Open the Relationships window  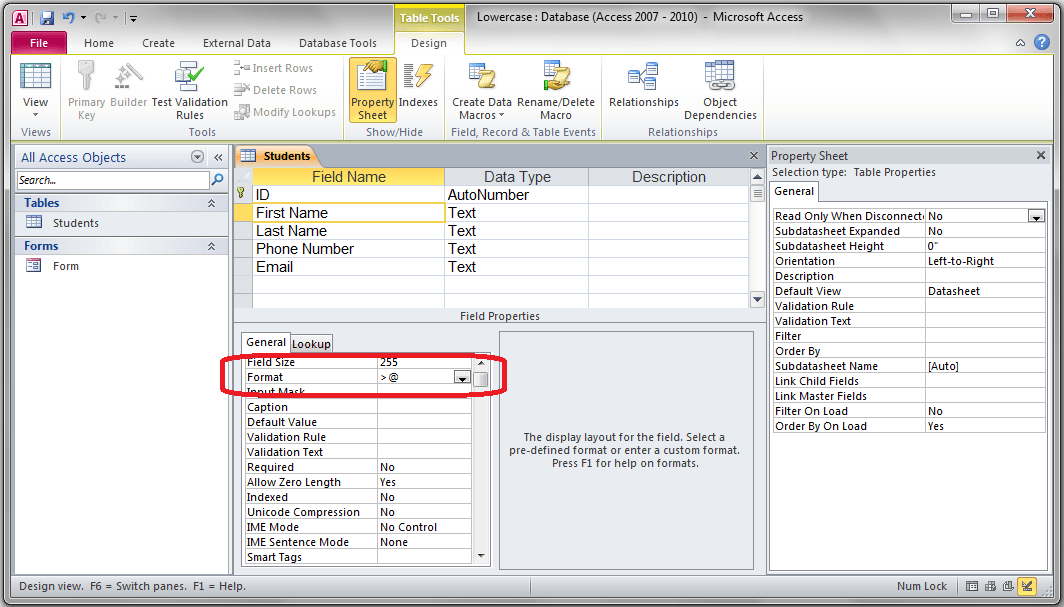(643, 85)
